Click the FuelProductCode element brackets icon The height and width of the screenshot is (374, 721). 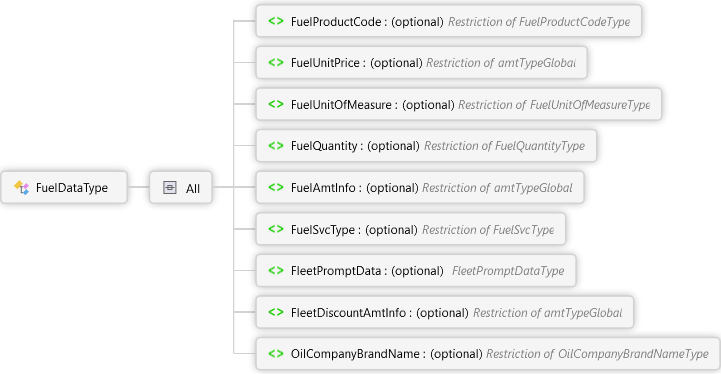pos(276,21)
